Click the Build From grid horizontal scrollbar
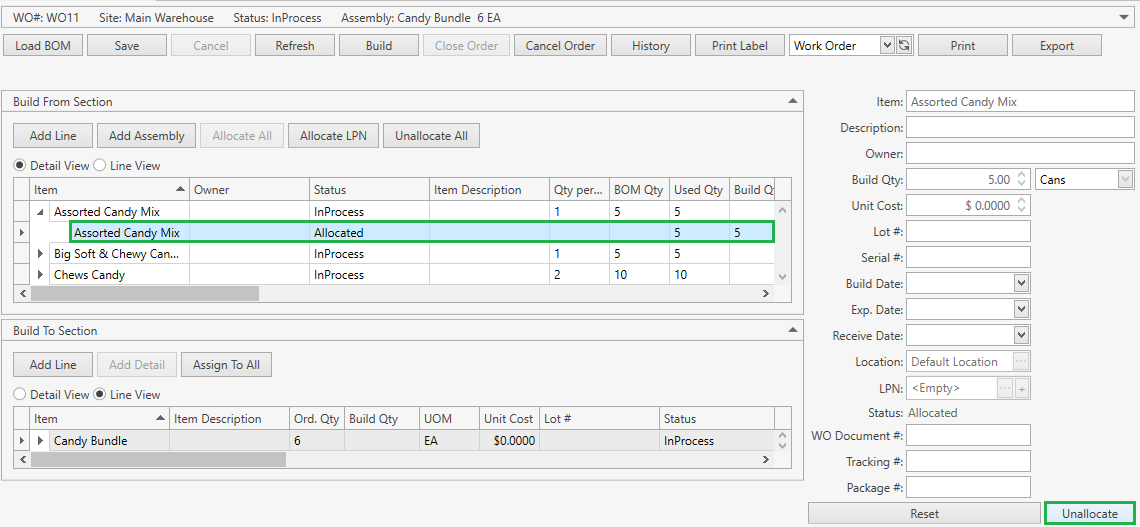Image resolution: width=1140 pixels, height=527 pixels. [x=145, y=294]
